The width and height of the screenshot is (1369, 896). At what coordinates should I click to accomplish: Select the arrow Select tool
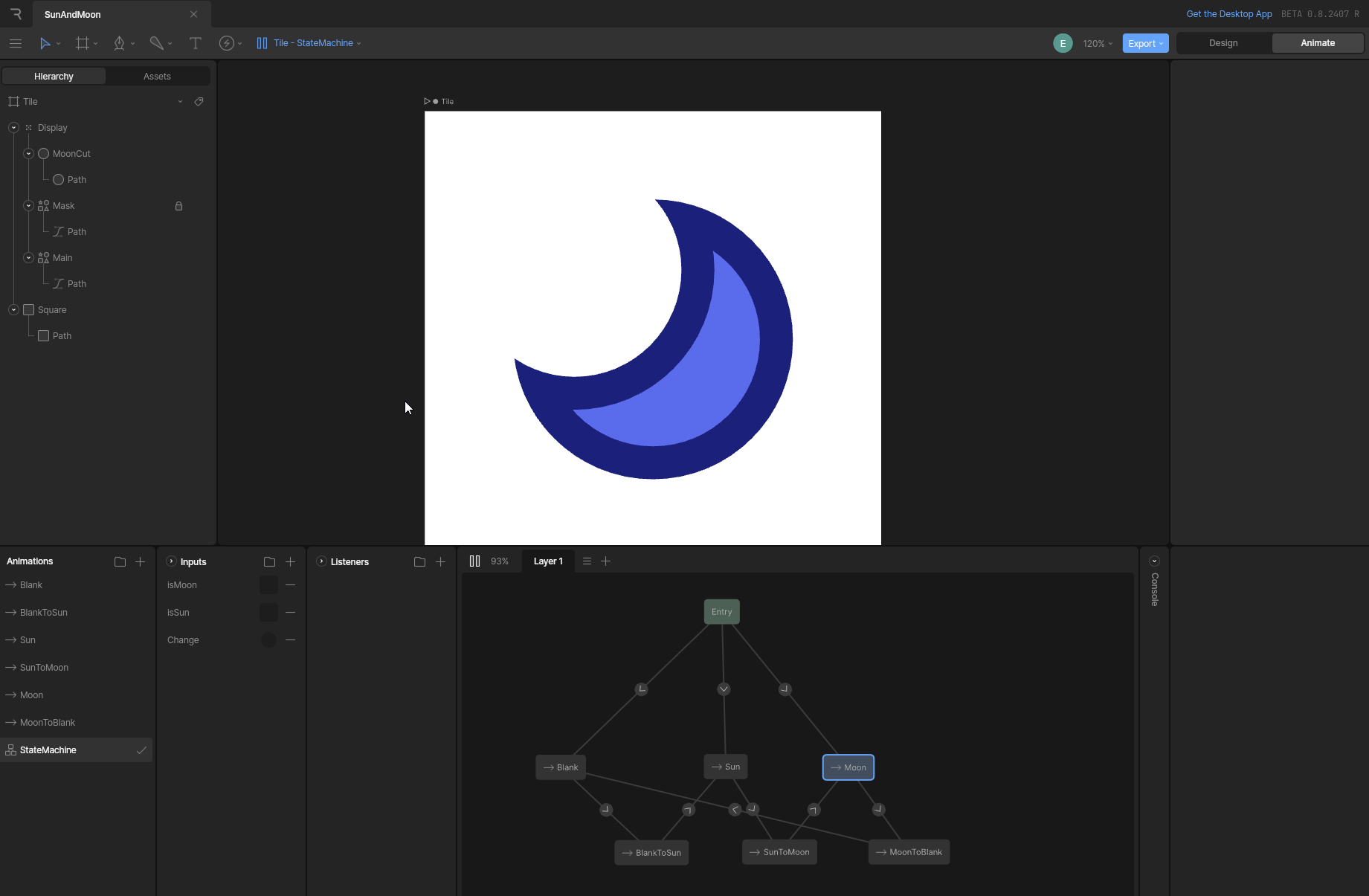[x=45, y=43]
